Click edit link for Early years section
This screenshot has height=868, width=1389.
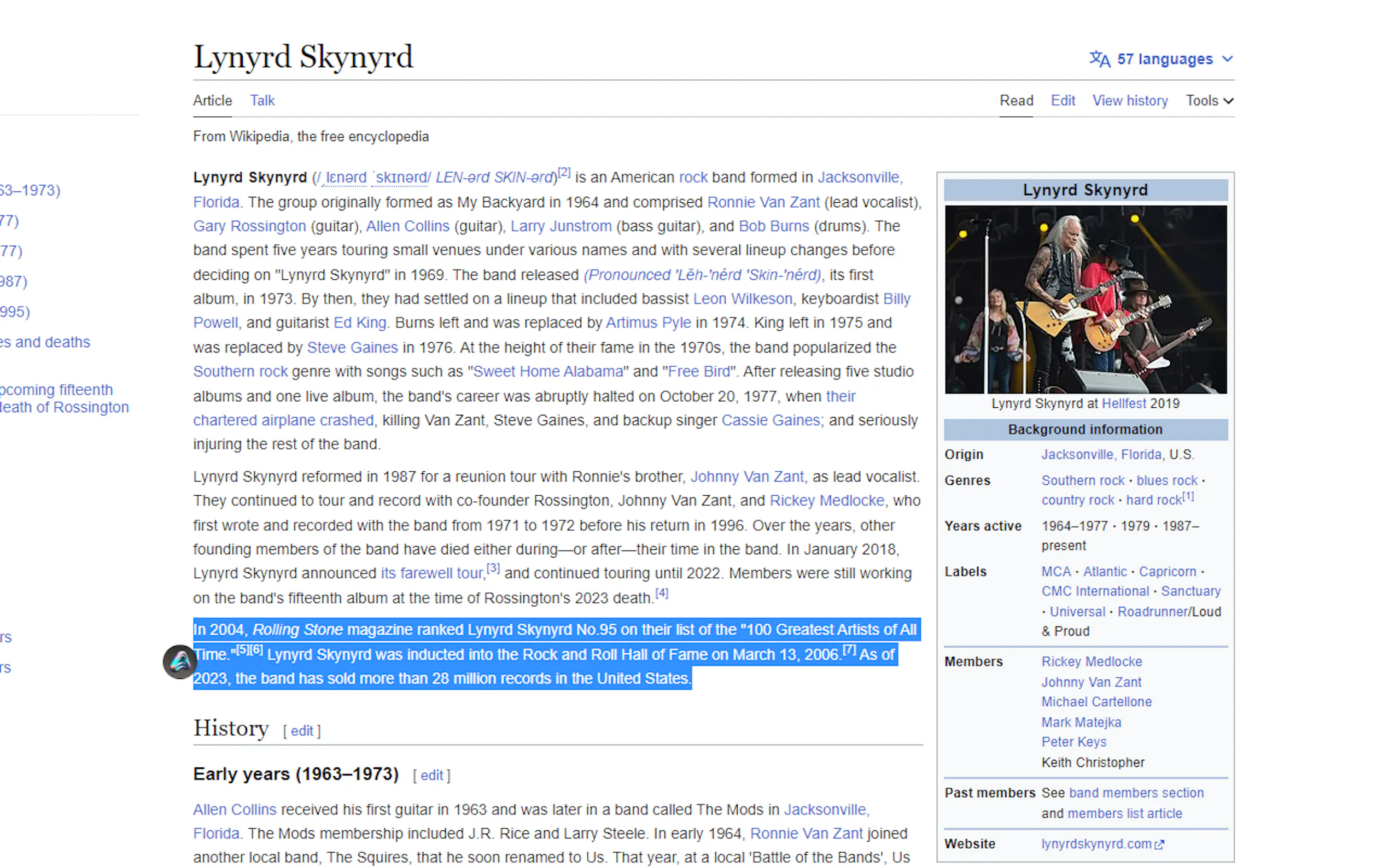point(431,776)
